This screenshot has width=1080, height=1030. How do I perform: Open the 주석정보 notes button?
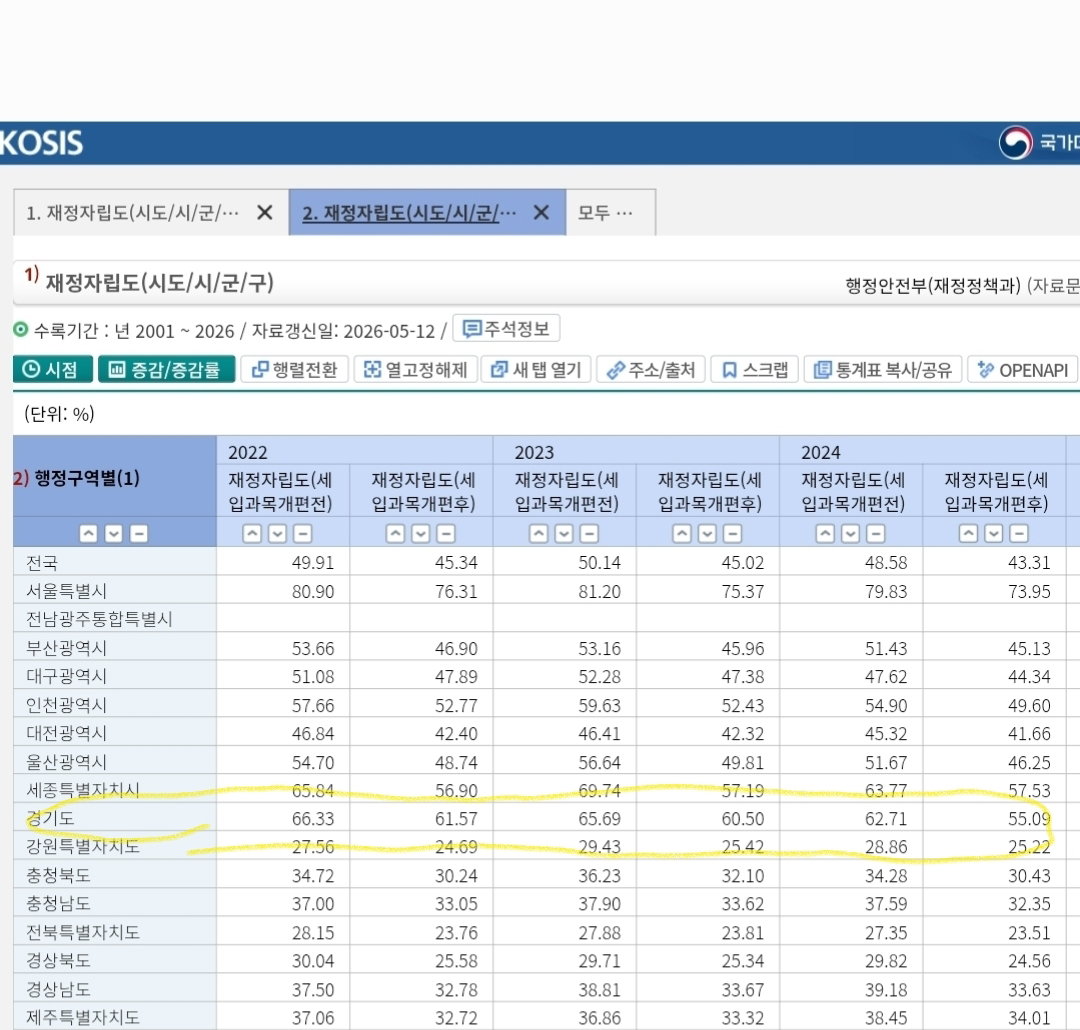click(506, 329)
